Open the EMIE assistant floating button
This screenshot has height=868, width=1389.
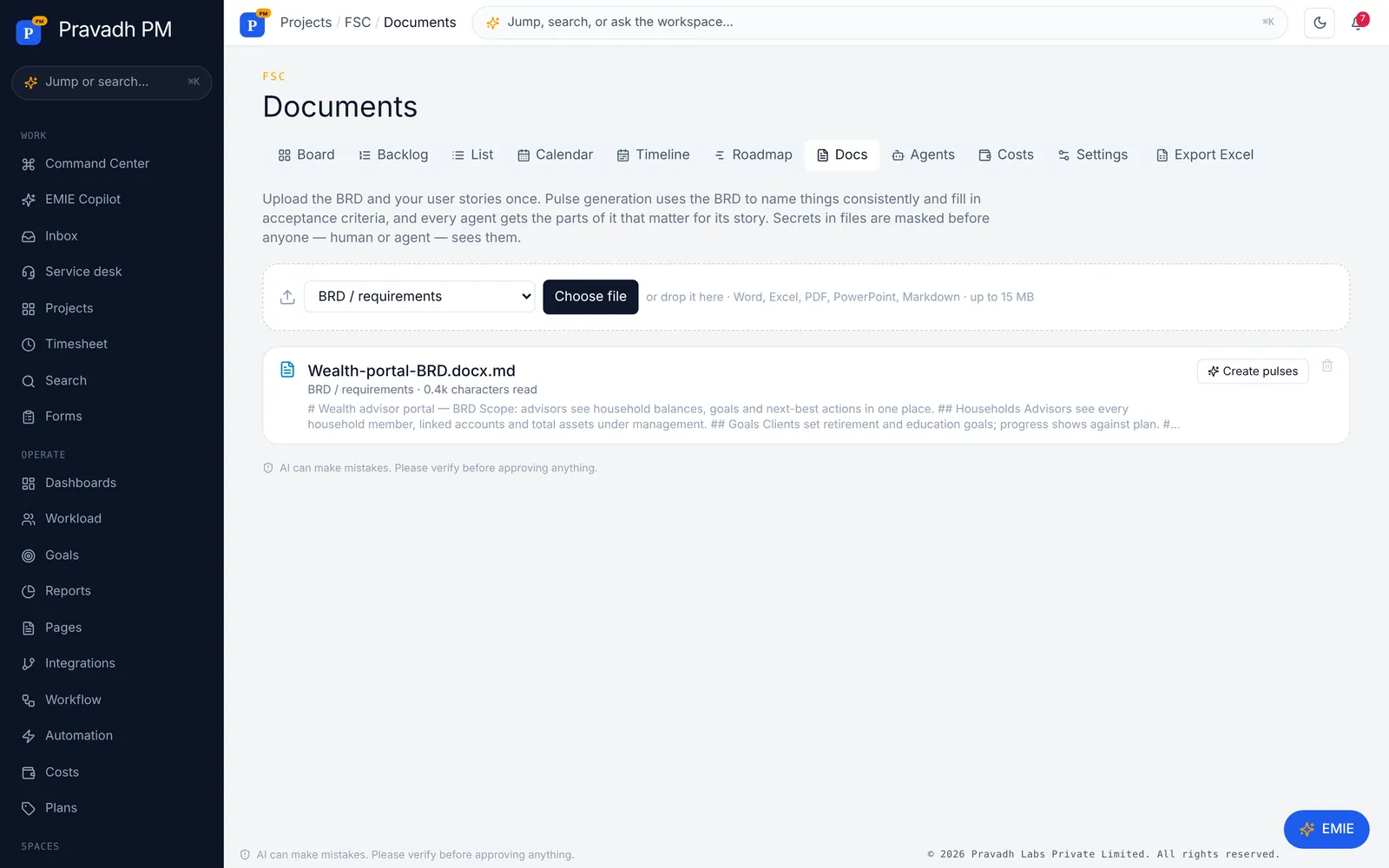(1326, 829)
